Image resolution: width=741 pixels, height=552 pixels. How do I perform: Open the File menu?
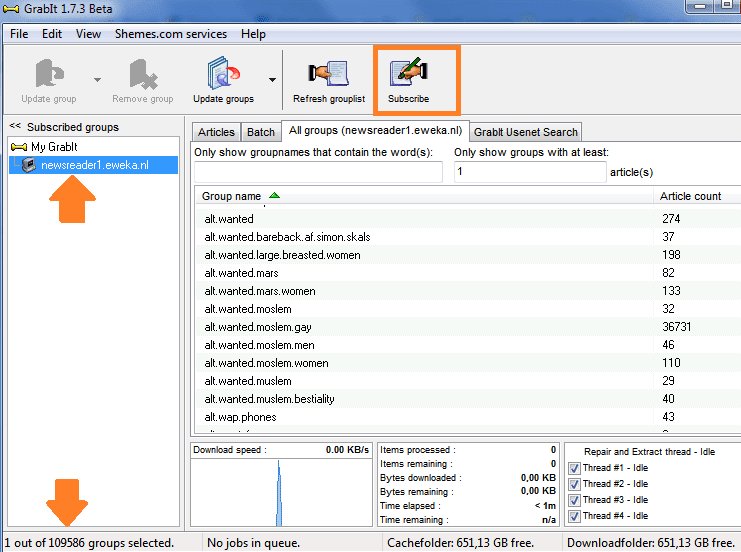(x=19, y=34)
